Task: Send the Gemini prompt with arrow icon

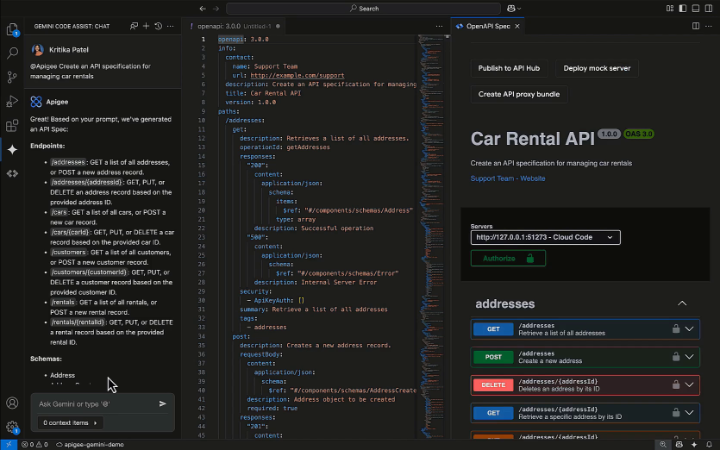Action: coord(163,404)
